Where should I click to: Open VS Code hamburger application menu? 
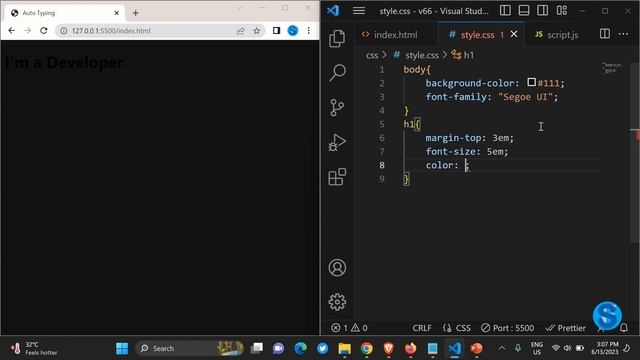[359, 11]
